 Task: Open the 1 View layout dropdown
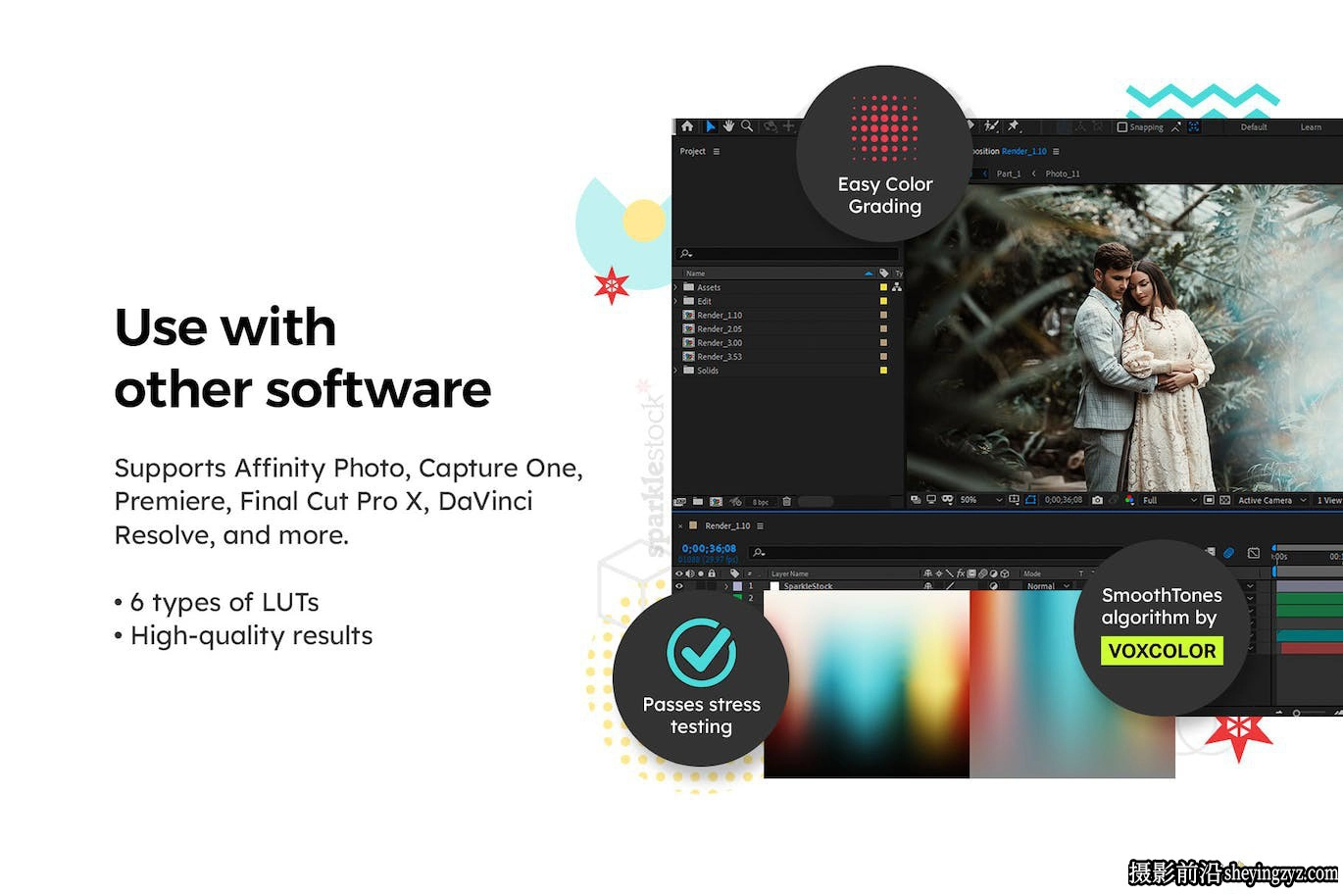click(x=1328, y=500)
